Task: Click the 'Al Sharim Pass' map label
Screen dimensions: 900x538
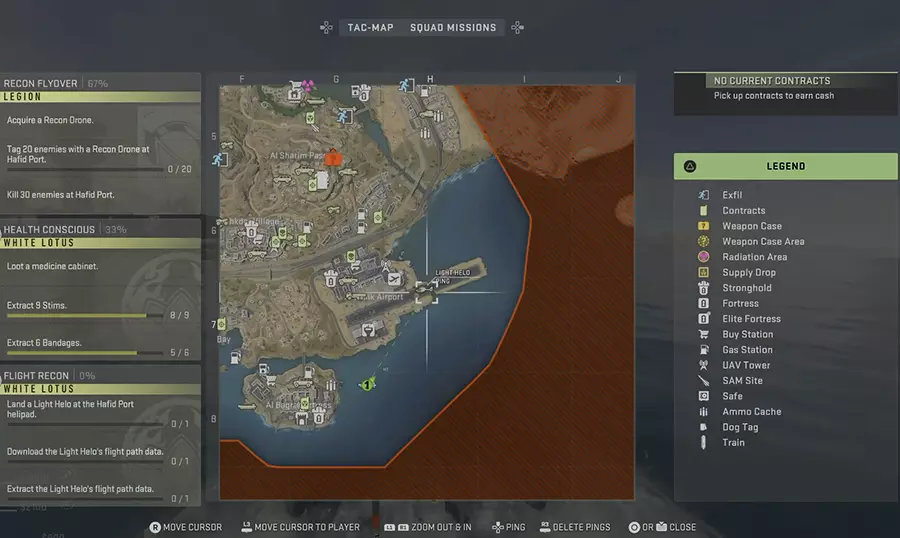Action: point(296,156)
